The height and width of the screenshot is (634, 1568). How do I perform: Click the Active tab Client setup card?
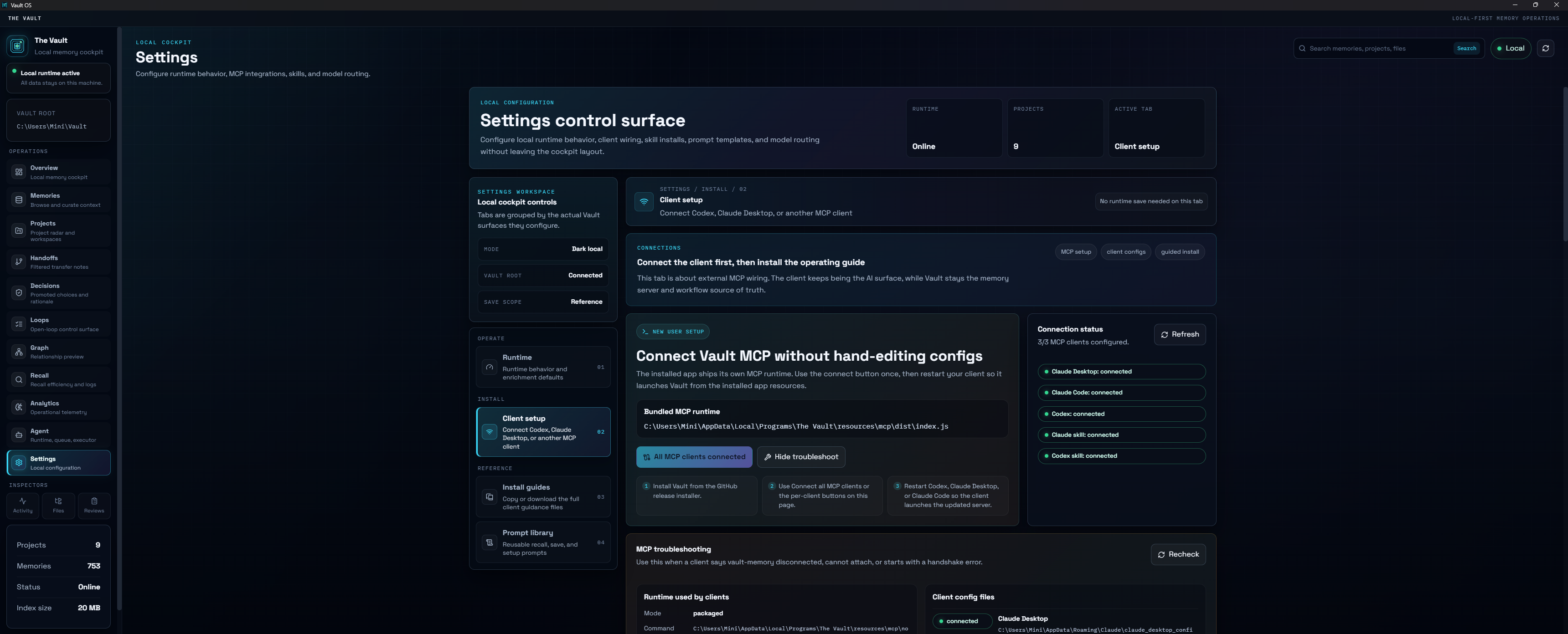coord(1156,128)
